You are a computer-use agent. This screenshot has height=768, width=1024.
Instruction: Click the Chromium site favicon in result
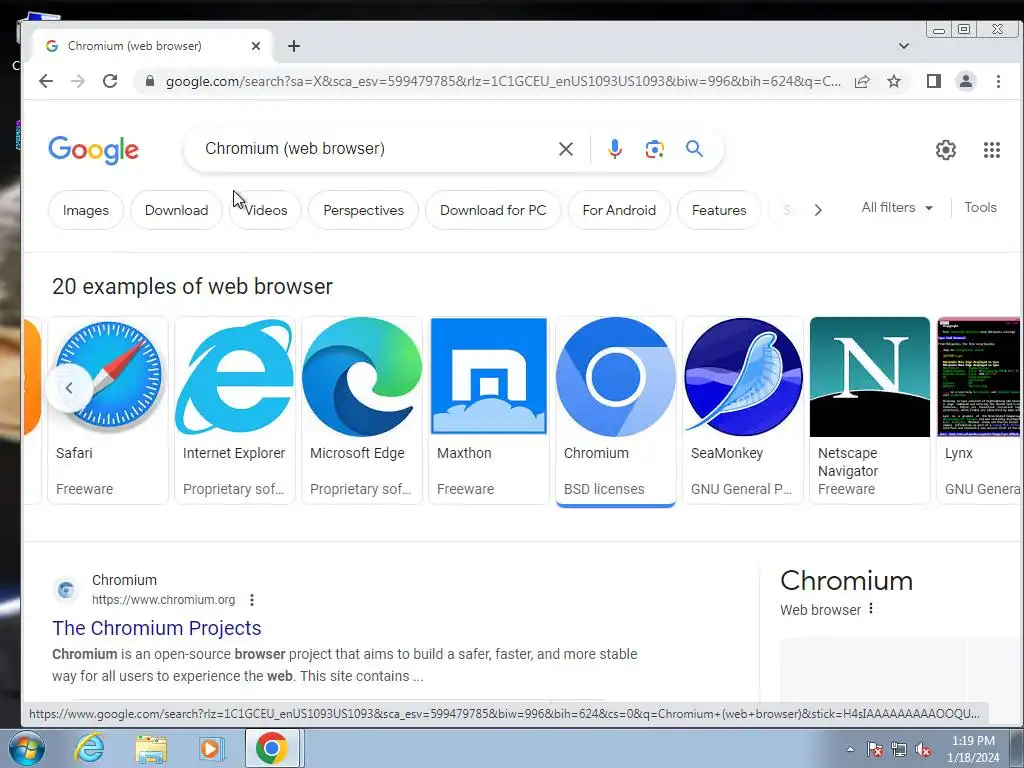66,590
